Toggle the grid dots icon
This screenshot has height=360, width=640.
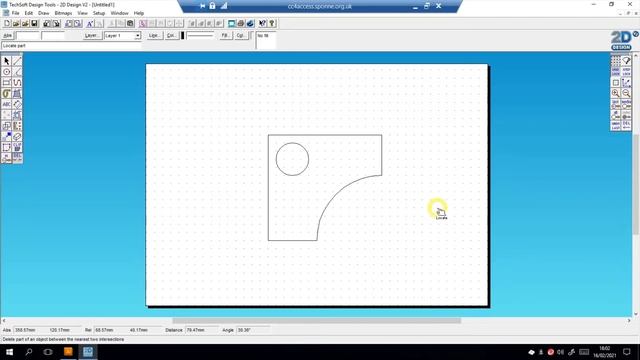point(616,61)
